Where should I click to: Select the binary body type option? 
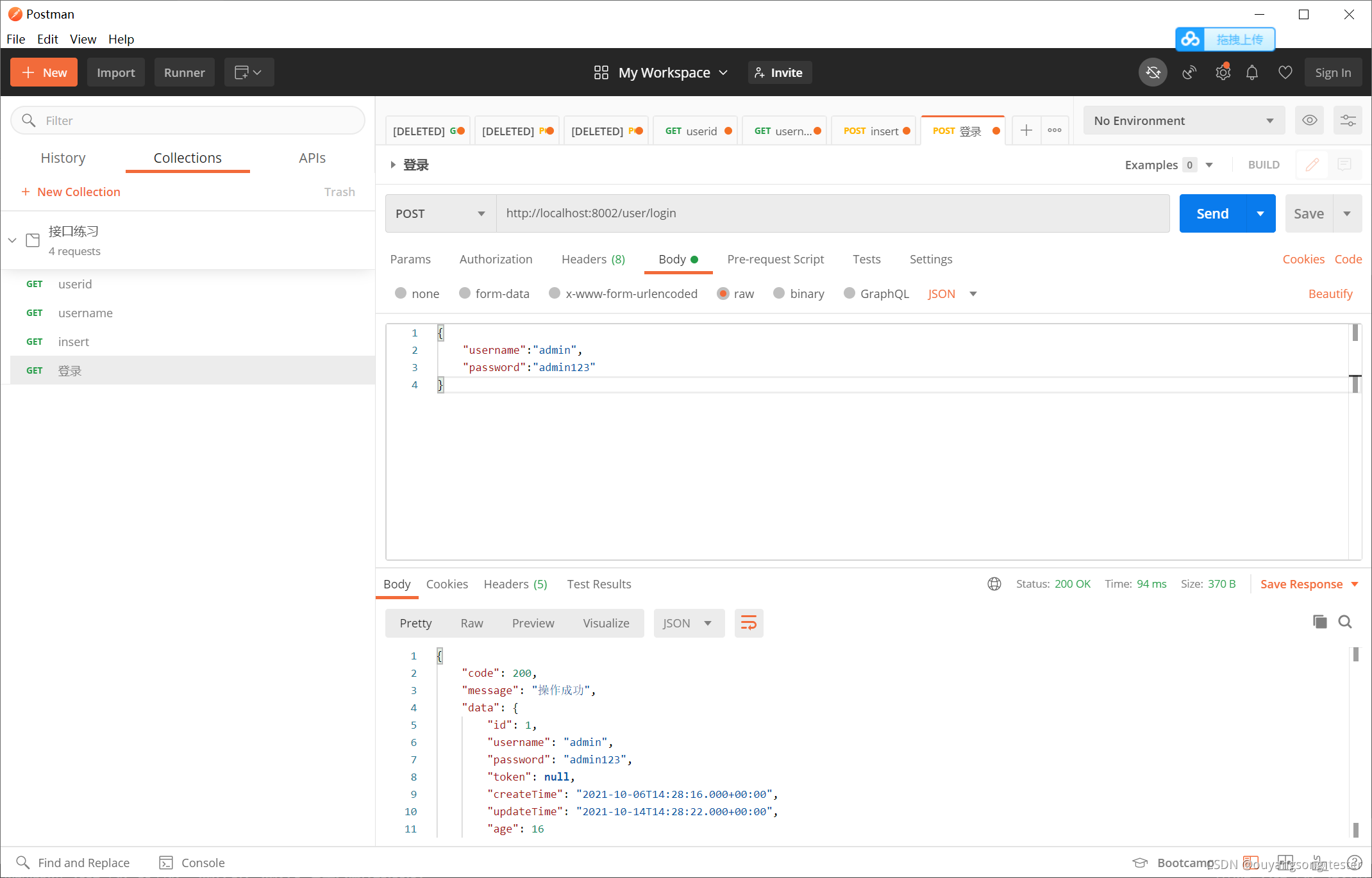click(x=779, y=294)
